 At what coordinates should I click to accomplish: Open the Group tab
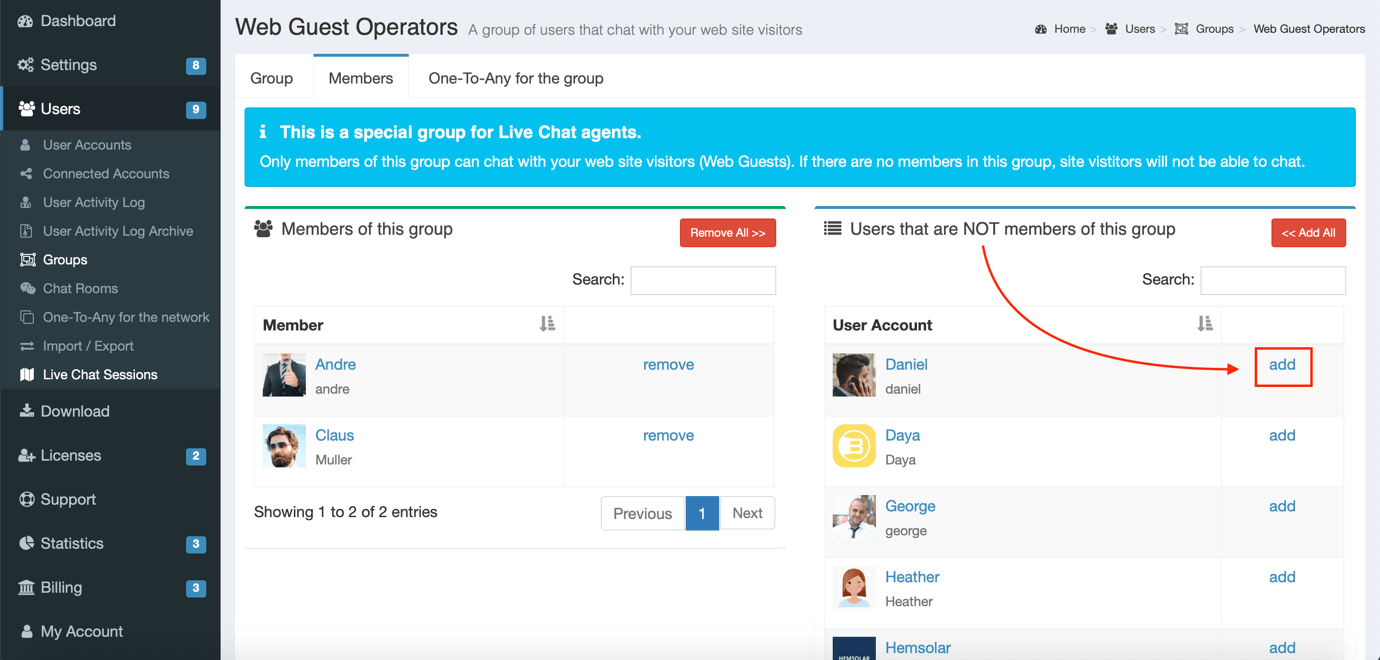coord(272,78)
